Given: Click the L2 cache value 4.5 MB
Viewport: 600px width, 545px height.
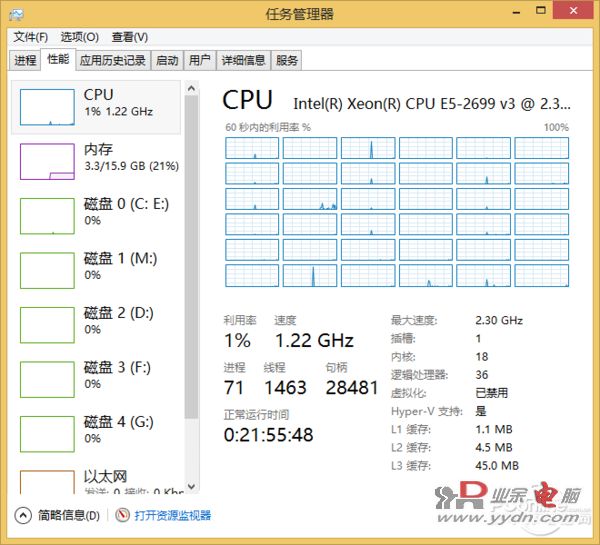Looking at the screenshot, I should (494, 447).
